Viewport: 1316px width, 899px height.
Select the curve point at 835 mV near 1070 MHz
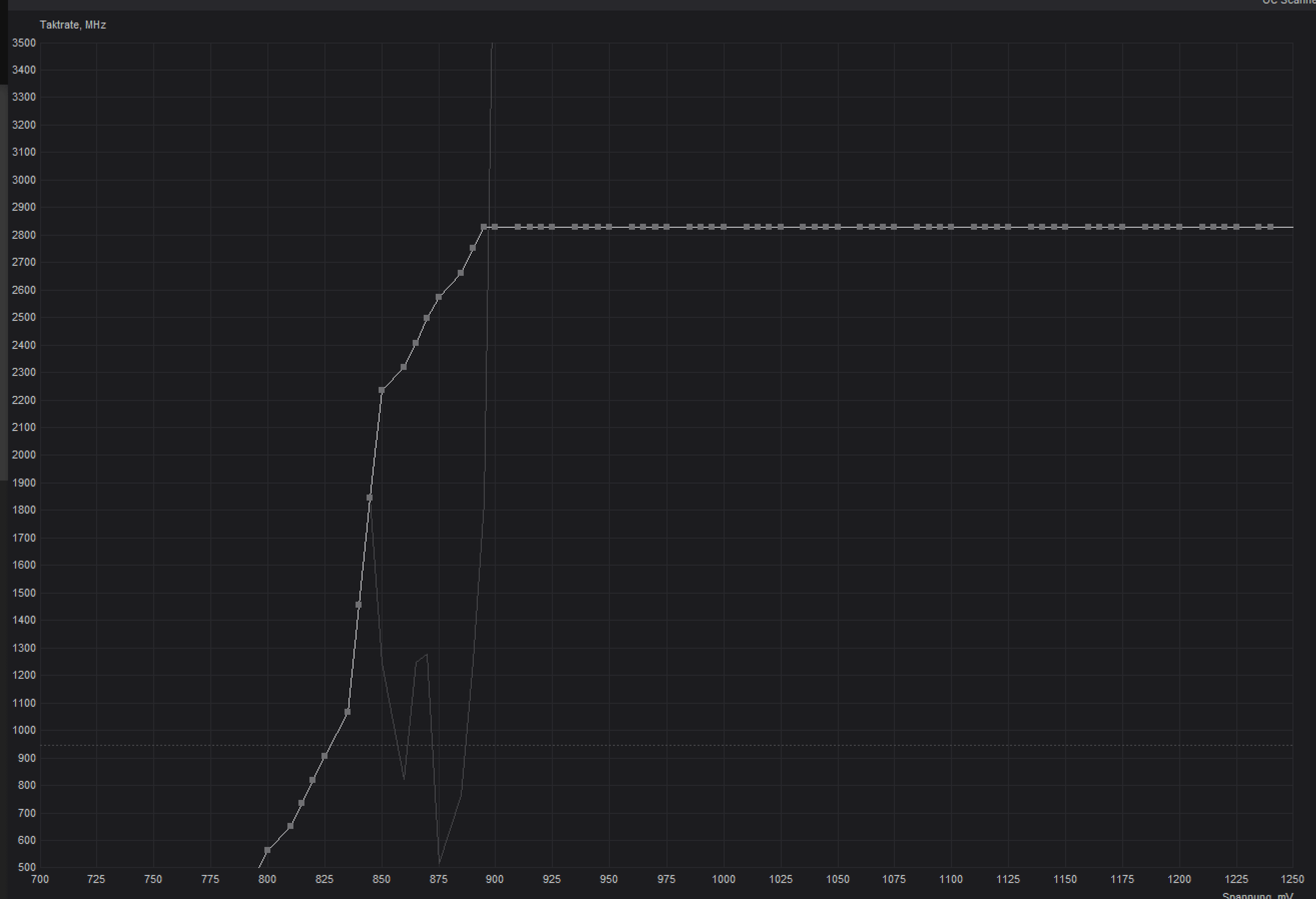(348, 712)
